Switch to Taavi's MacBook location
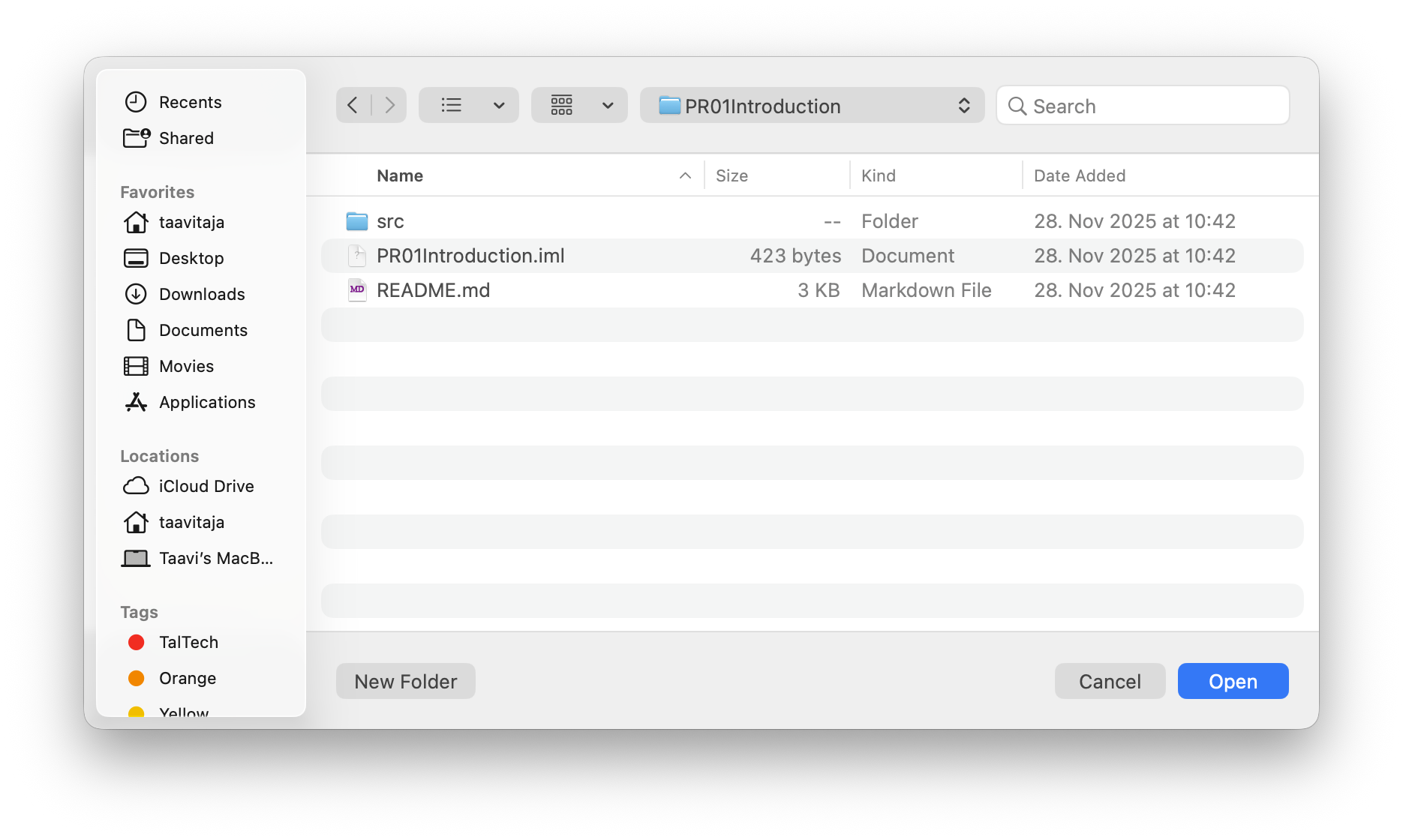1403x840 pixels. (x=215, y=558)
